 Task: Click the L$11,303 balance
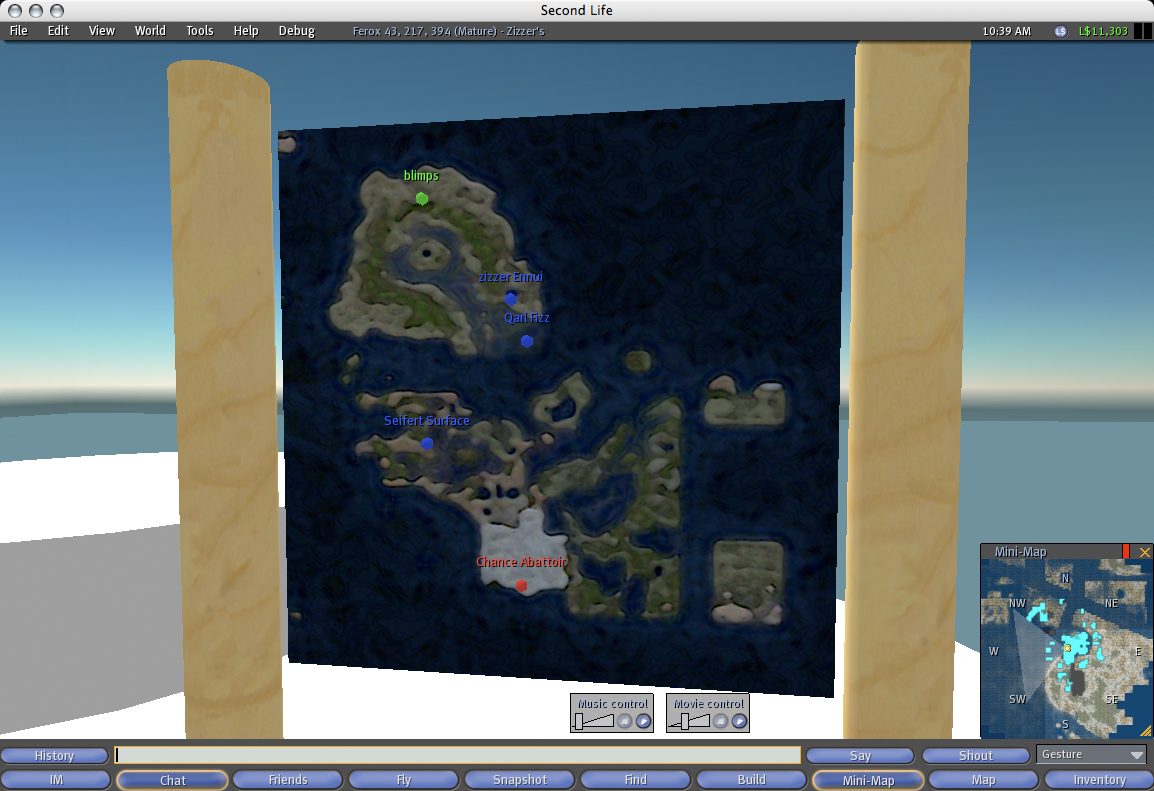coord(1103,31)
